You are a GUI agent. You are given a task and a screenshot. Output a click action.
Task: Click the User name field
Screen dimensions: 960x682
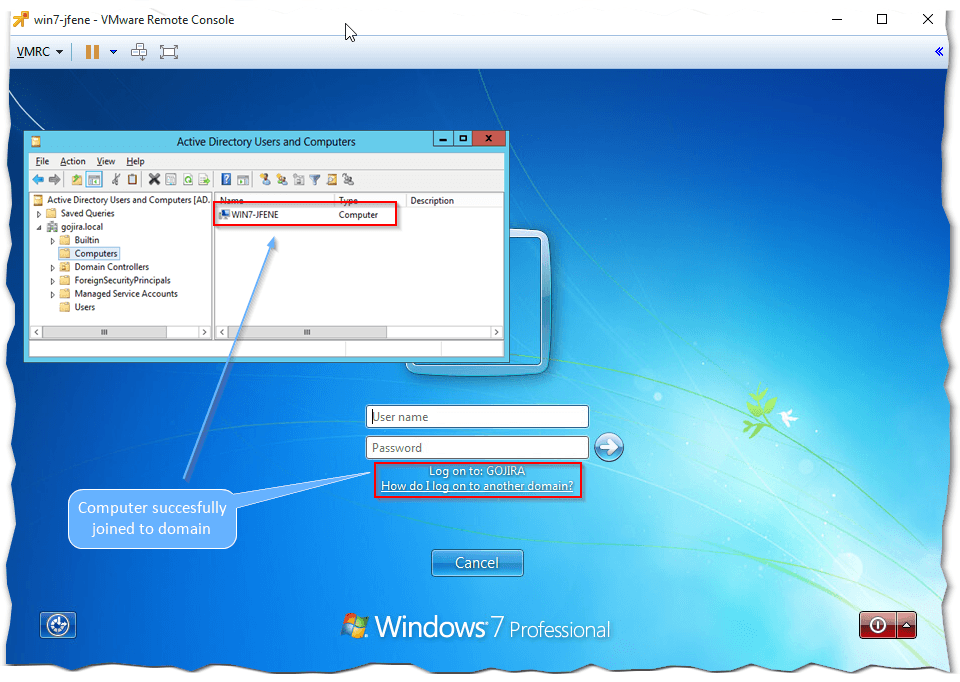pyautogui.click(x=477, y=416)
